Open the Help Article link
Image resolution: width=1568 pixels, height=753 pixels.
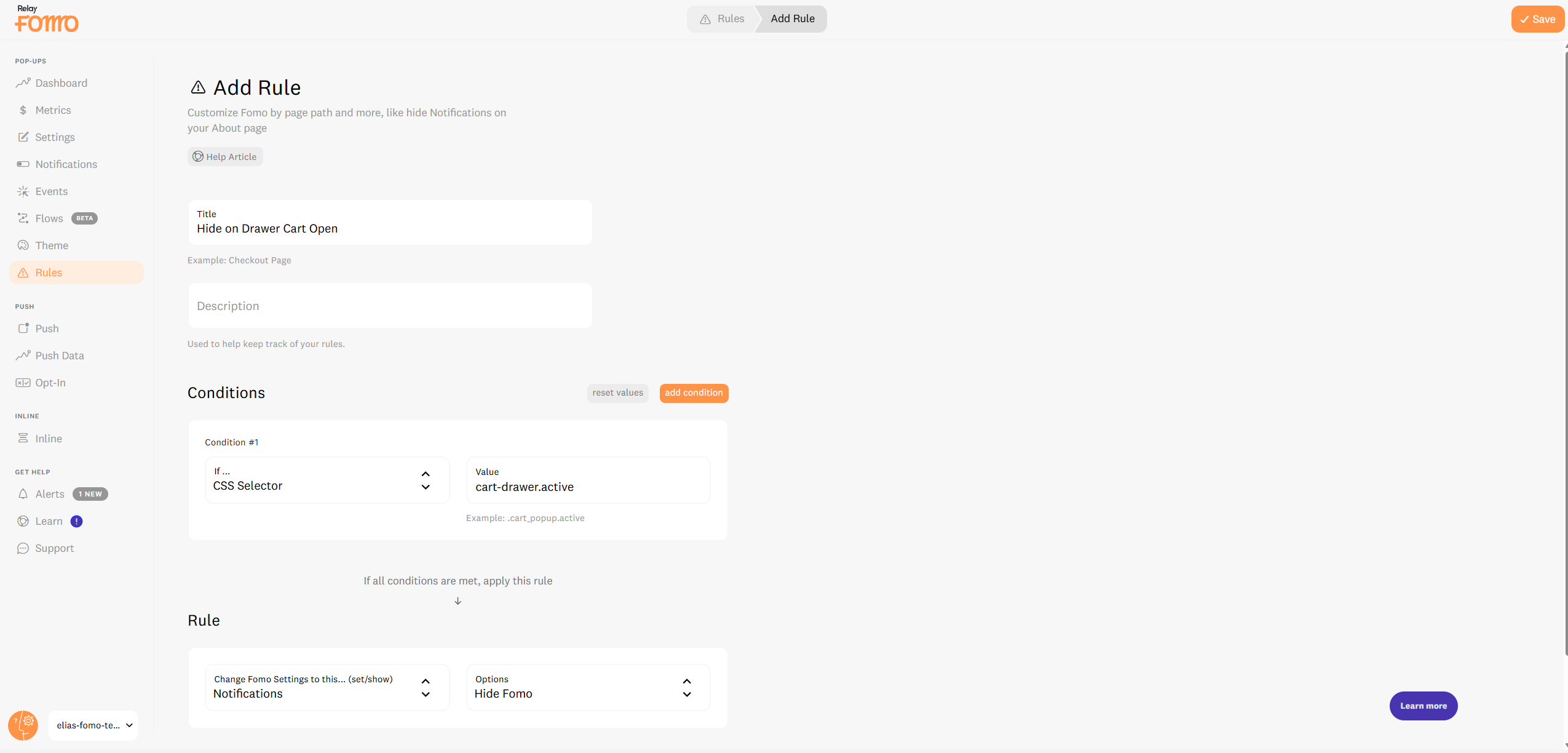225,157
